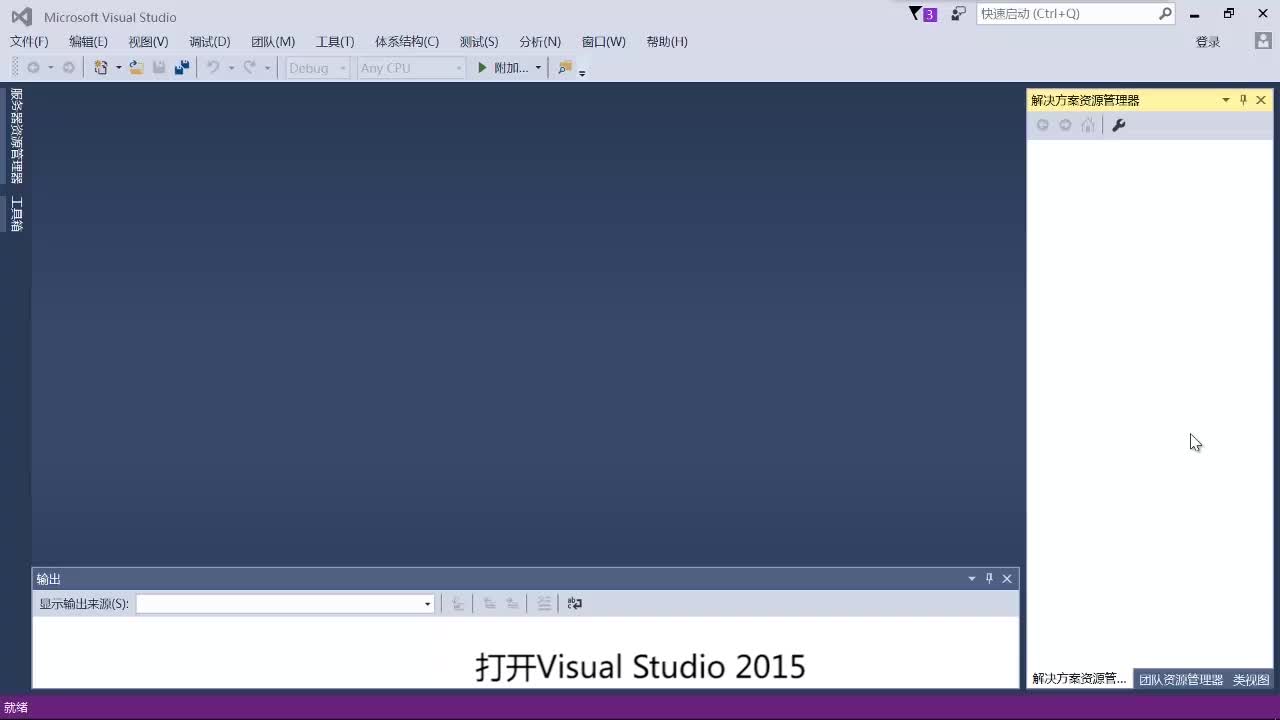Toggle auto-hide pin on Output panel
Viewport: 1280px width, 720px height.
coord(989,578)
